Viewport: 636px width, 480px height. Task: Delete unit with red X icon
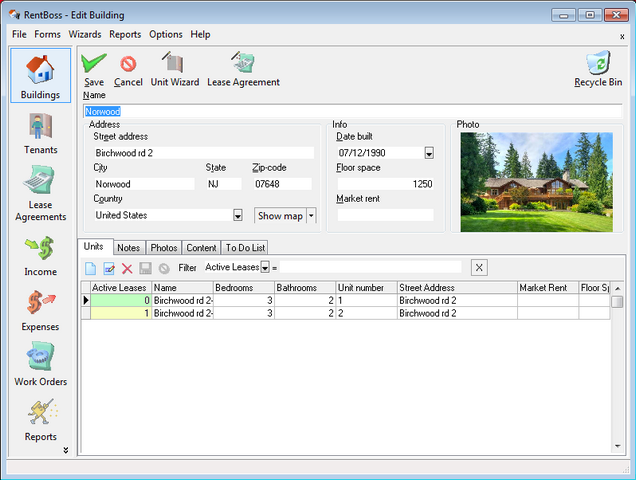pyautogui.click(x=127, y=268)
